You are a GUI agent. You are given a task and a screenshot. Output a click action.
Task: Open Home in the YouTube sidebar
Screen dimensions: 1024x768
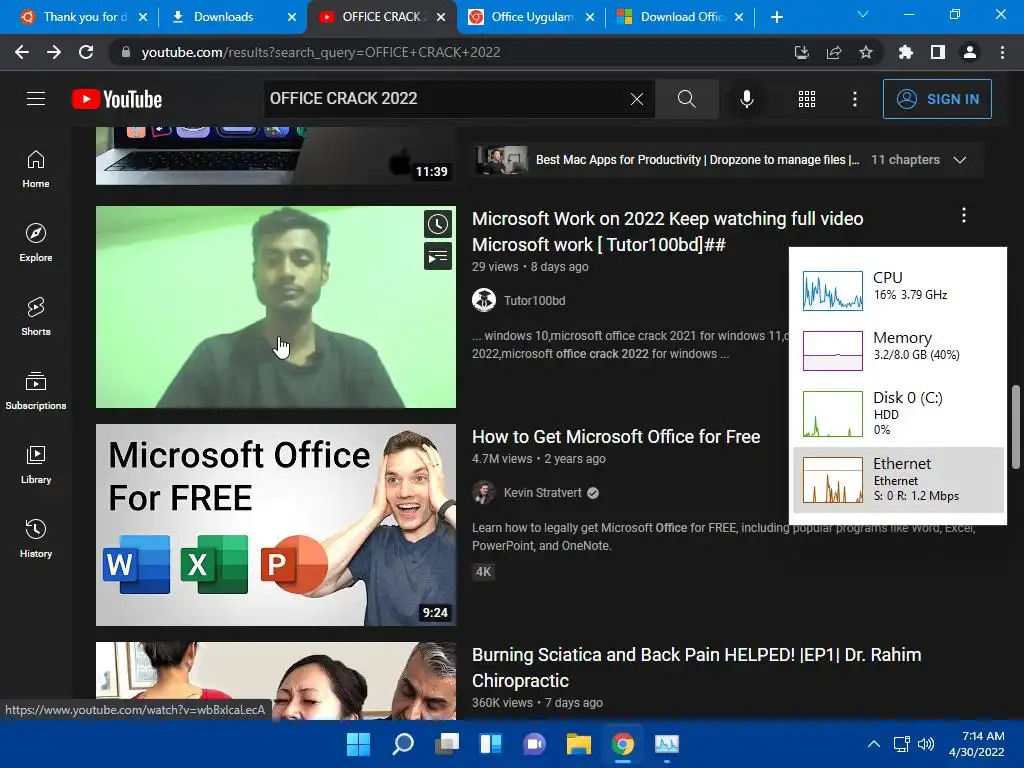click(x=36, y=169)
